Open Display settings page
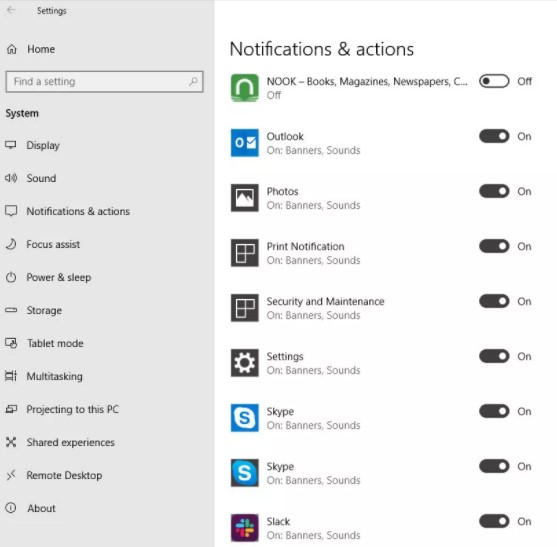 pos(43,145)
